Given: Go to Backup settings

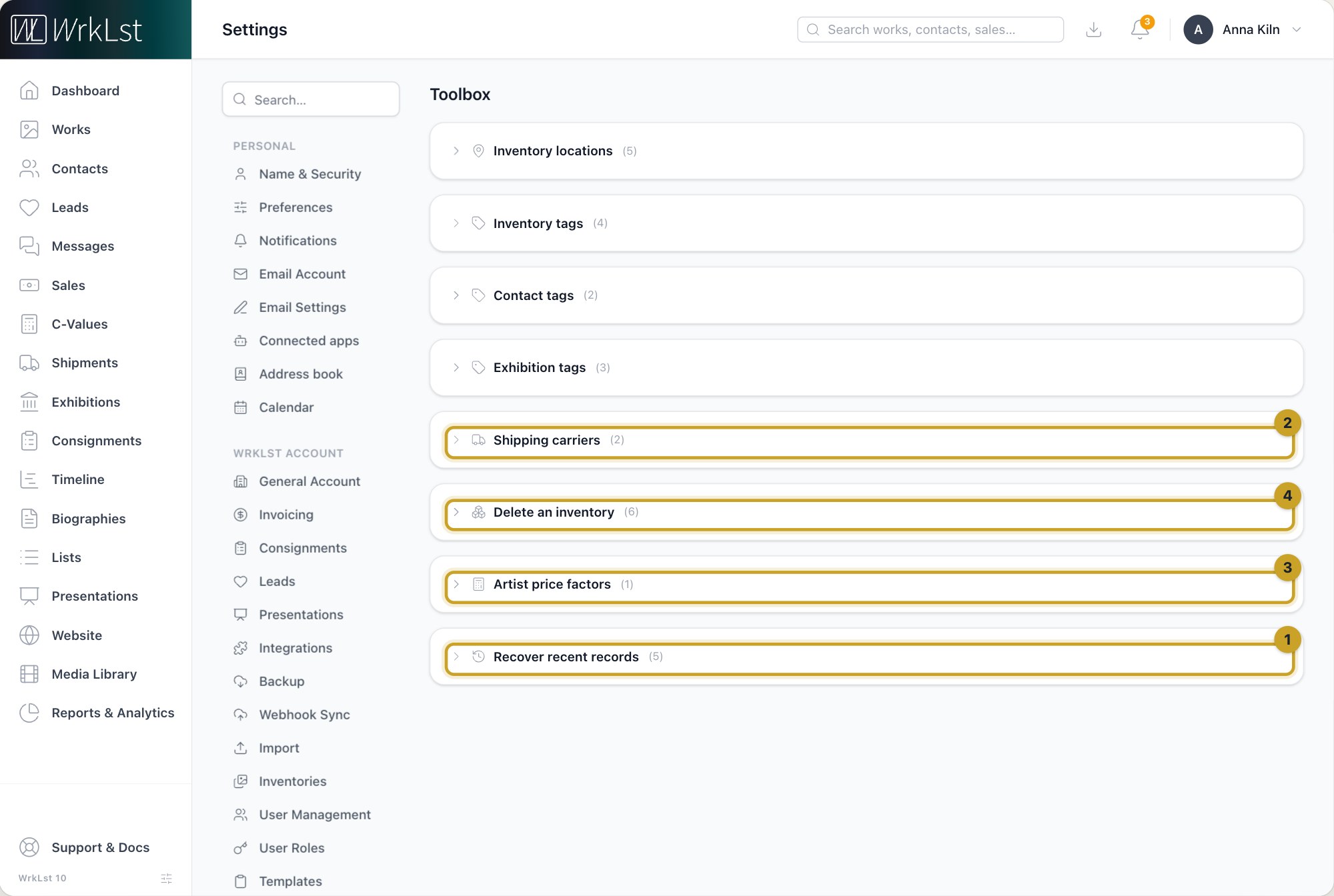Looking at the screenshot, I should (x=281, y=681).
